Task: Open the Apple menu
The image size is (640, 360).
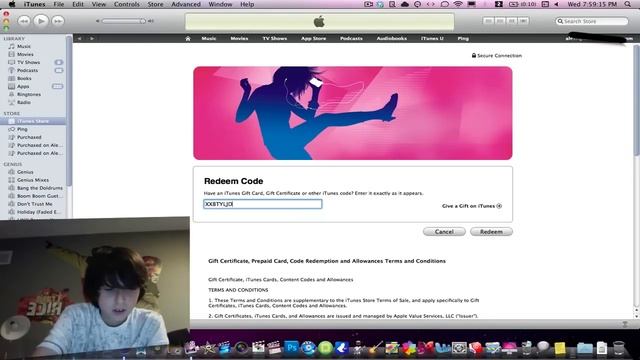Action: point(12,4)
